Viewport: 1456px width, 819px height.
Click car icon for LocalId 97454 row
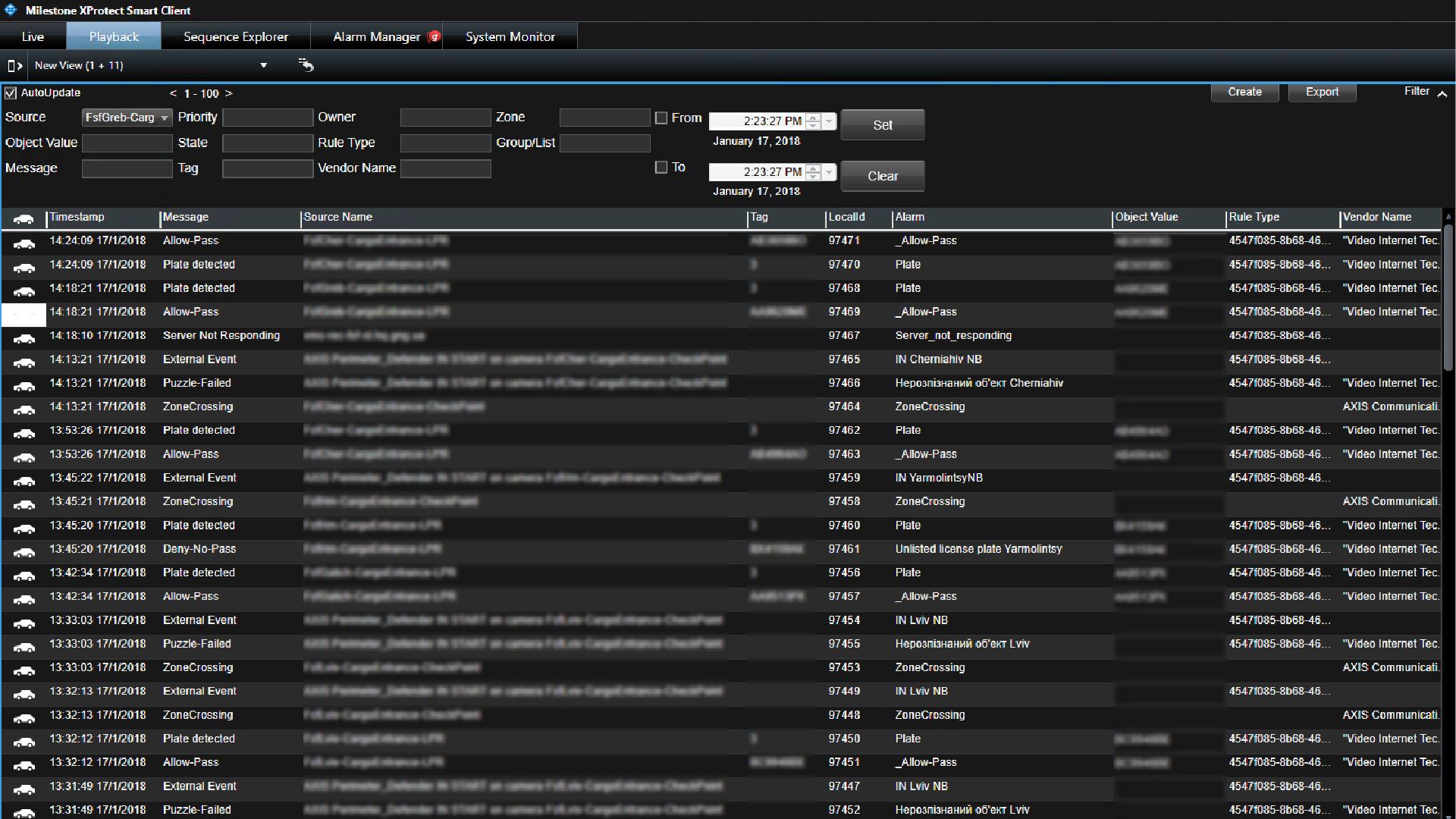point(24,623)
